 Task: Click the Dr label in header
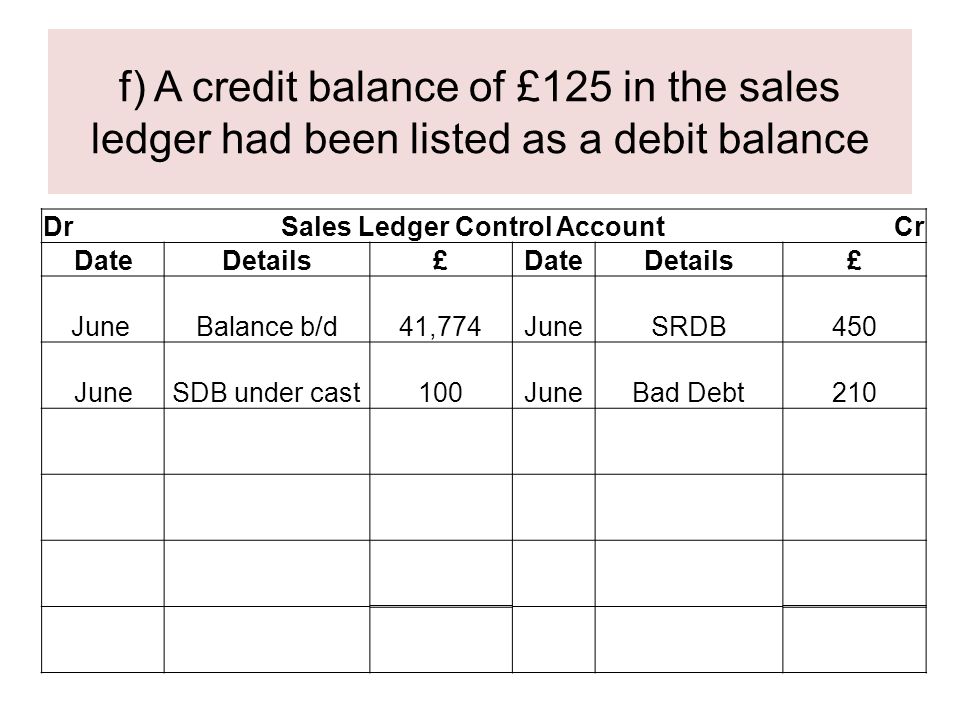[x=58, y=227]
